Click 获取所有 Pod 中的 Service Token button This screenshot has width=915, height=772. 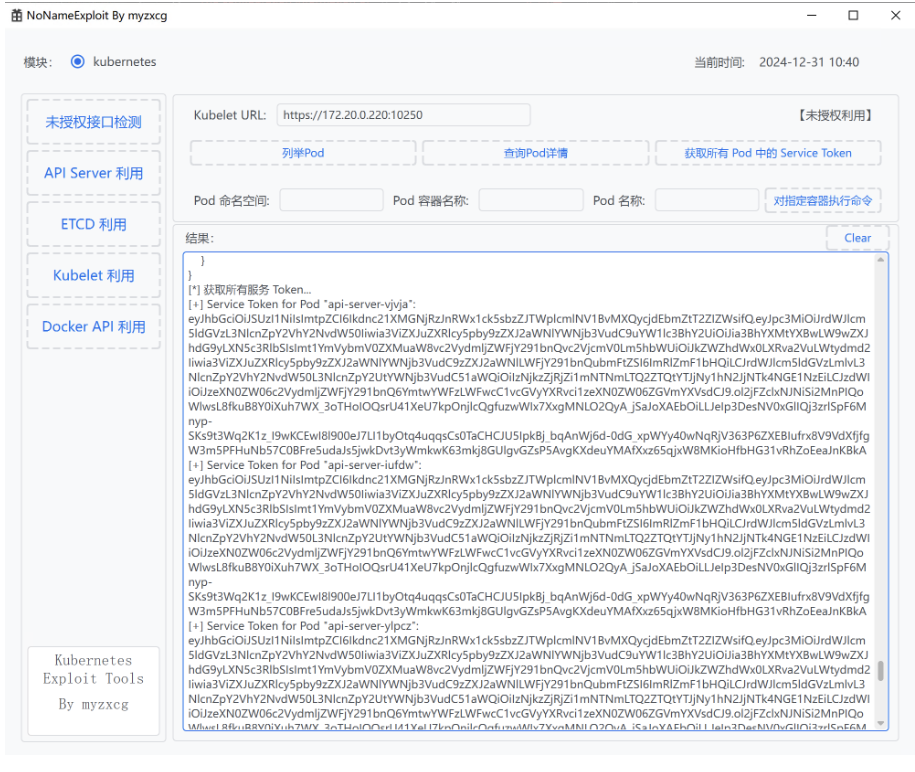point(768,153)
